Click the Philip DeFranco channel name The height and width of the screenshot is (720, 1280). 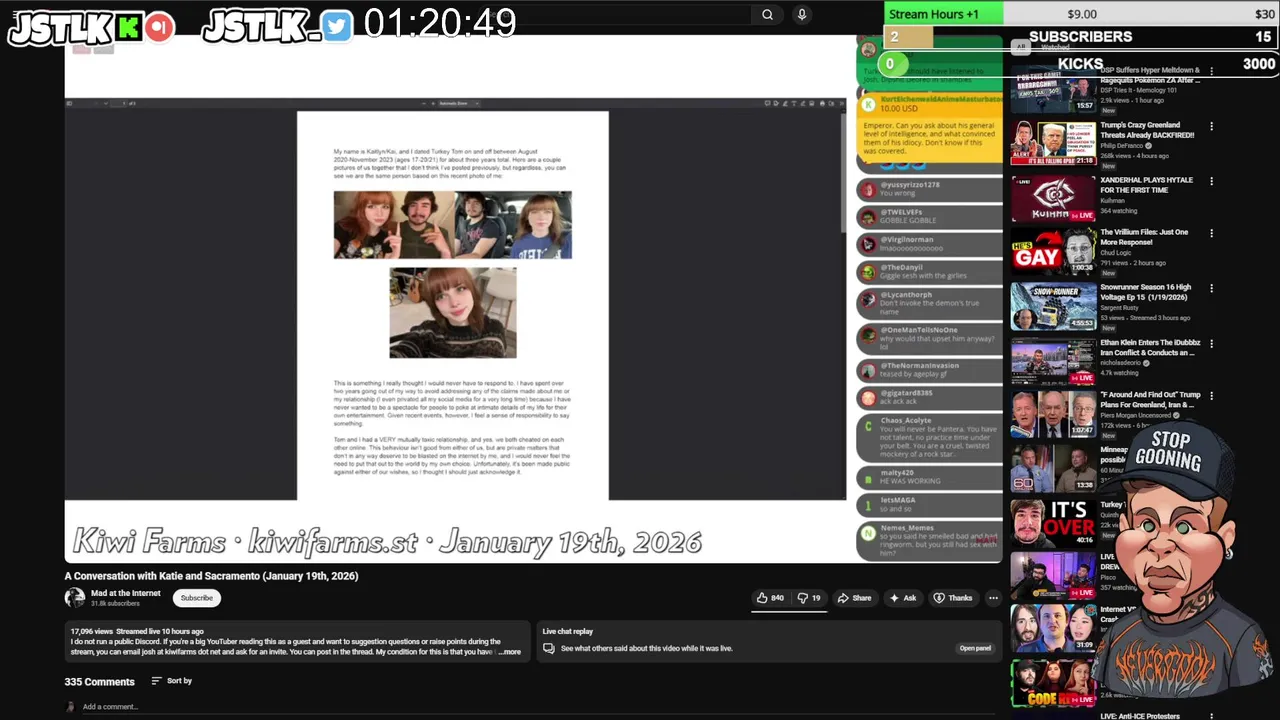pyautogui.click(x=1123, y=146)
